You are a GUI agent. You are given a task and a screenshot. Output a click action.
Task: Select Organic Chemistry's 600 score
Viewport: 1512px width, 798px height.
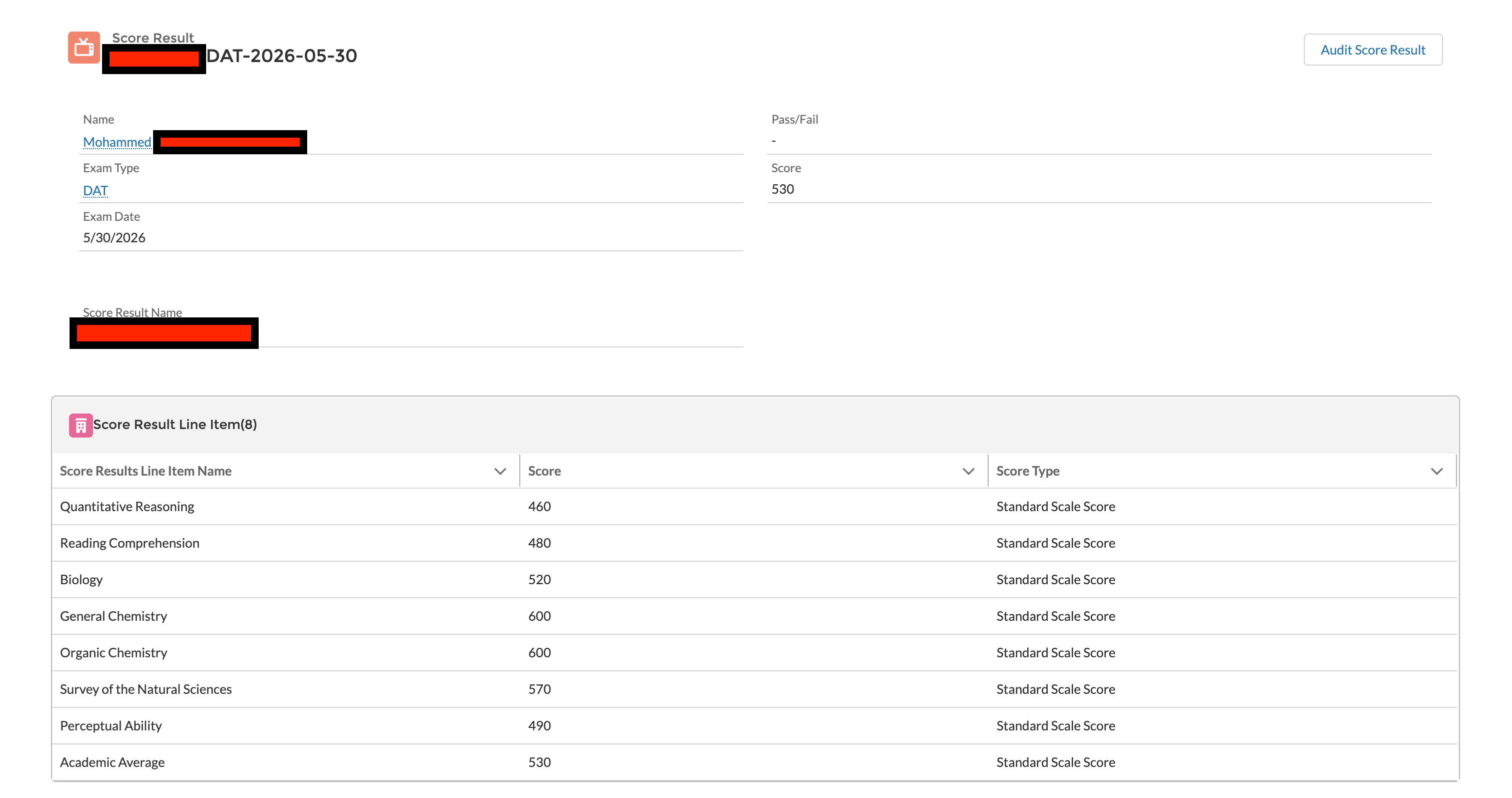[539, 652]
